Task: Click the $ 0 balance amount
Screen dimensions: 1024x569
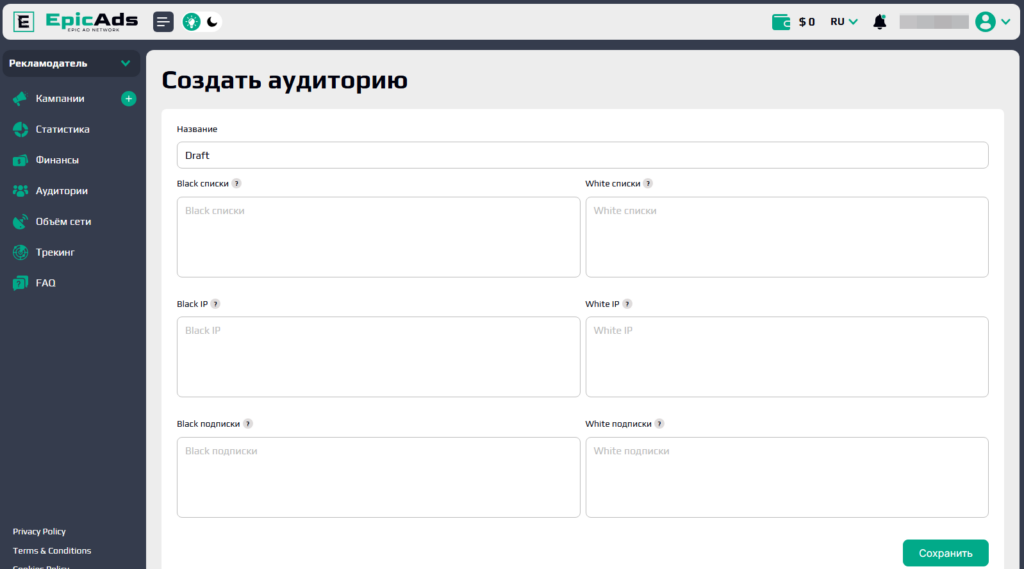Action: (x=807, y=22)
